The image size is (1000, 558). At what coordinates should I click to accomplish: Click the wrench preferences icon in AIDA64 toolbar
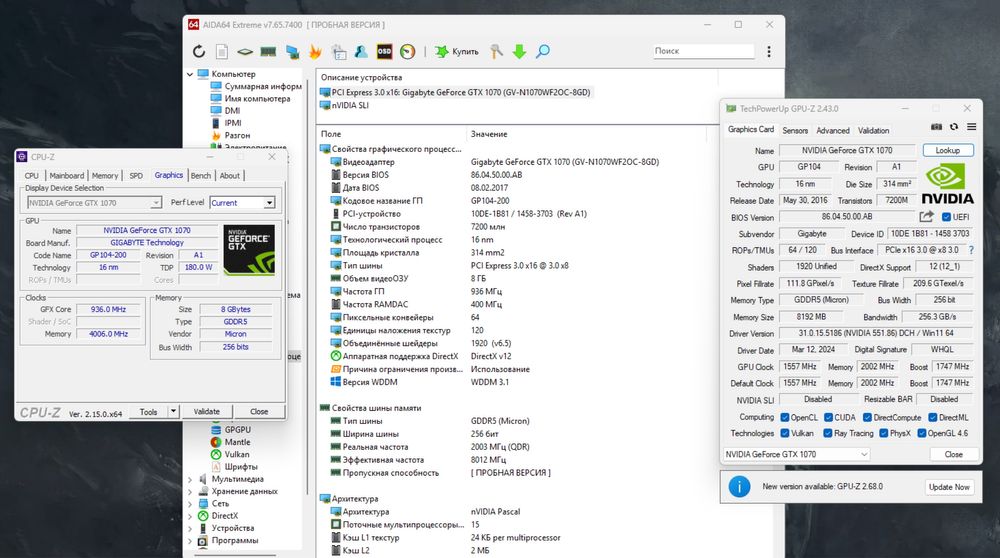496,52
